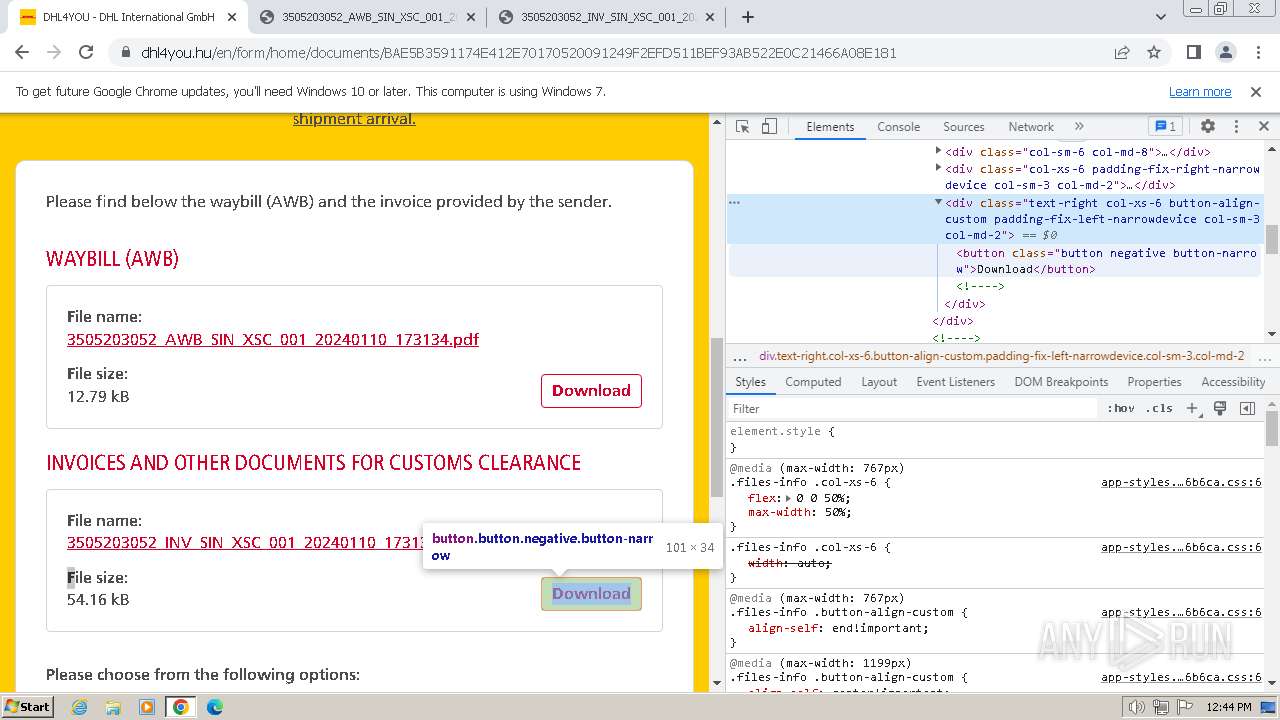Viewport: 1280px width, 720px height.
Task: Open Microsoft Edge from the taskbar
Action: coord(215,707)
